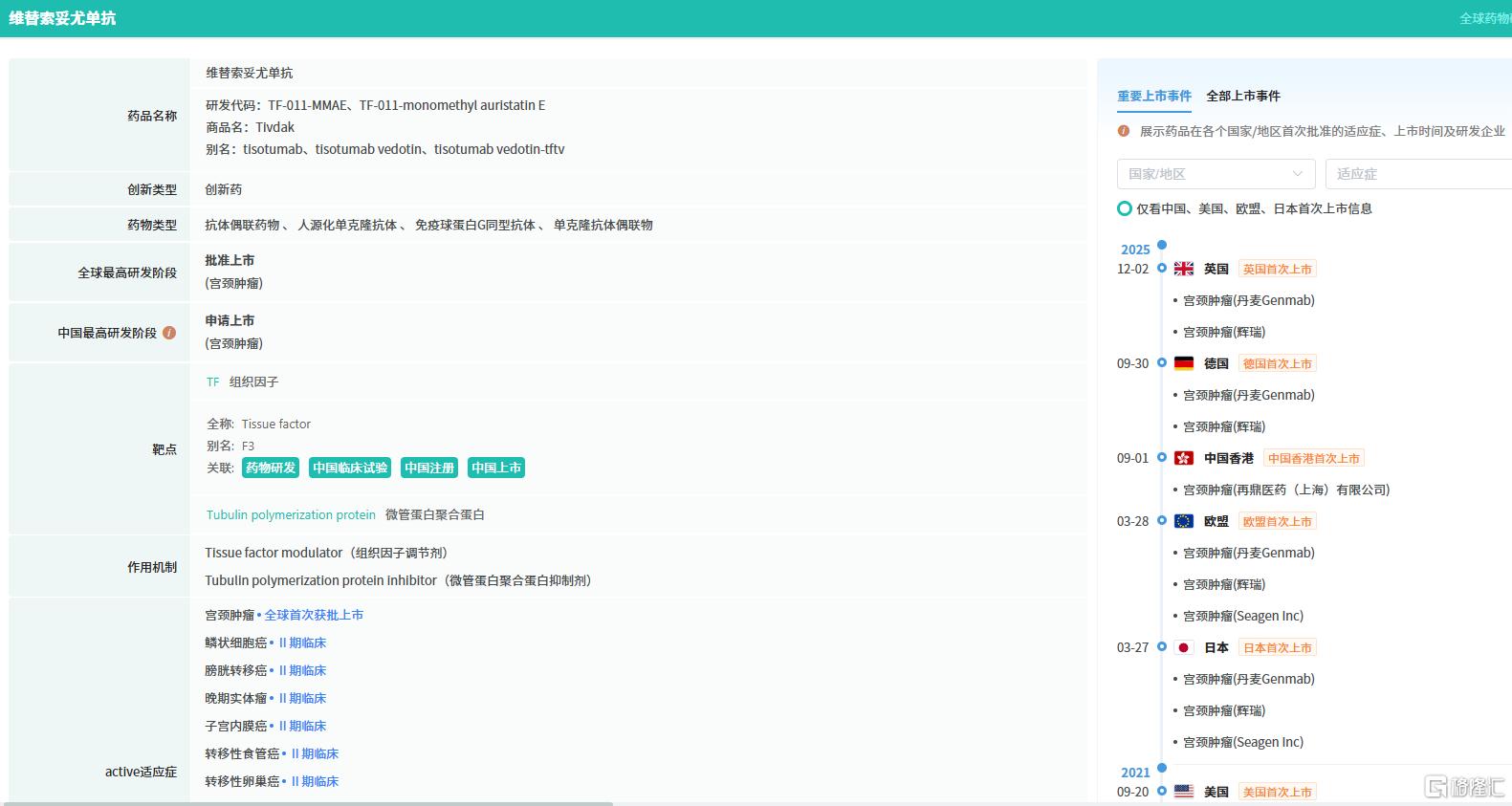
Task: Click the 03-27 timeline marker dot
Action: (1162, 647)
